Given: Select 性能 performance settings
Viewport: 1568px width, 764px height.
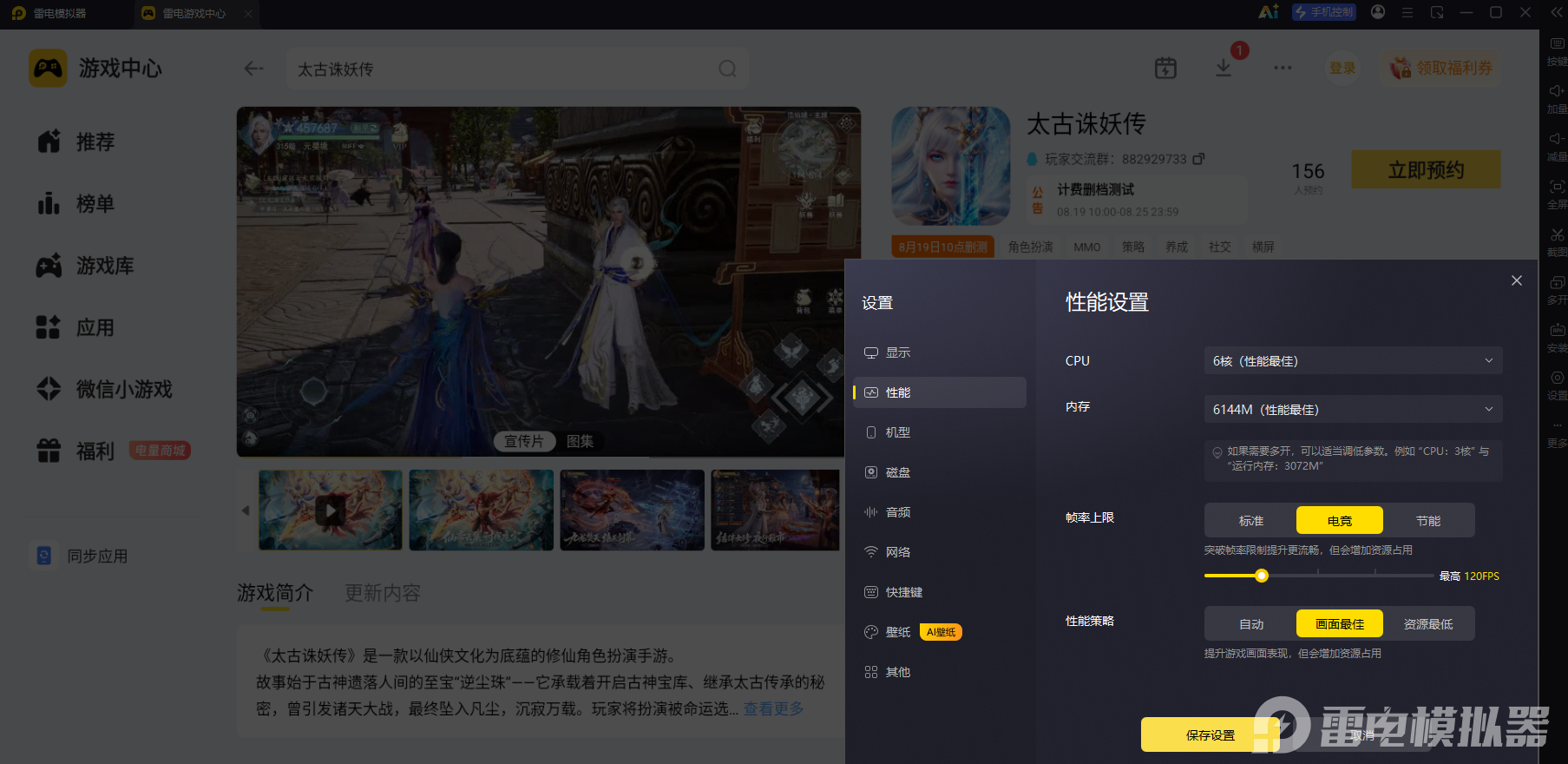Looking at the screenshot, I should pos(940,392).
